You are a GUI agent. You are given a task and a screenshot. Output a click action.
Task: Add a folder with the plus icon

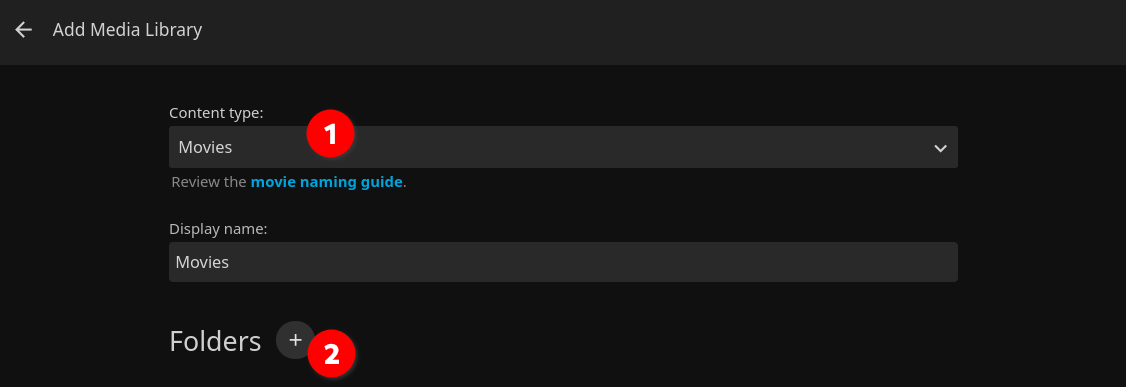tap(295, 340)
